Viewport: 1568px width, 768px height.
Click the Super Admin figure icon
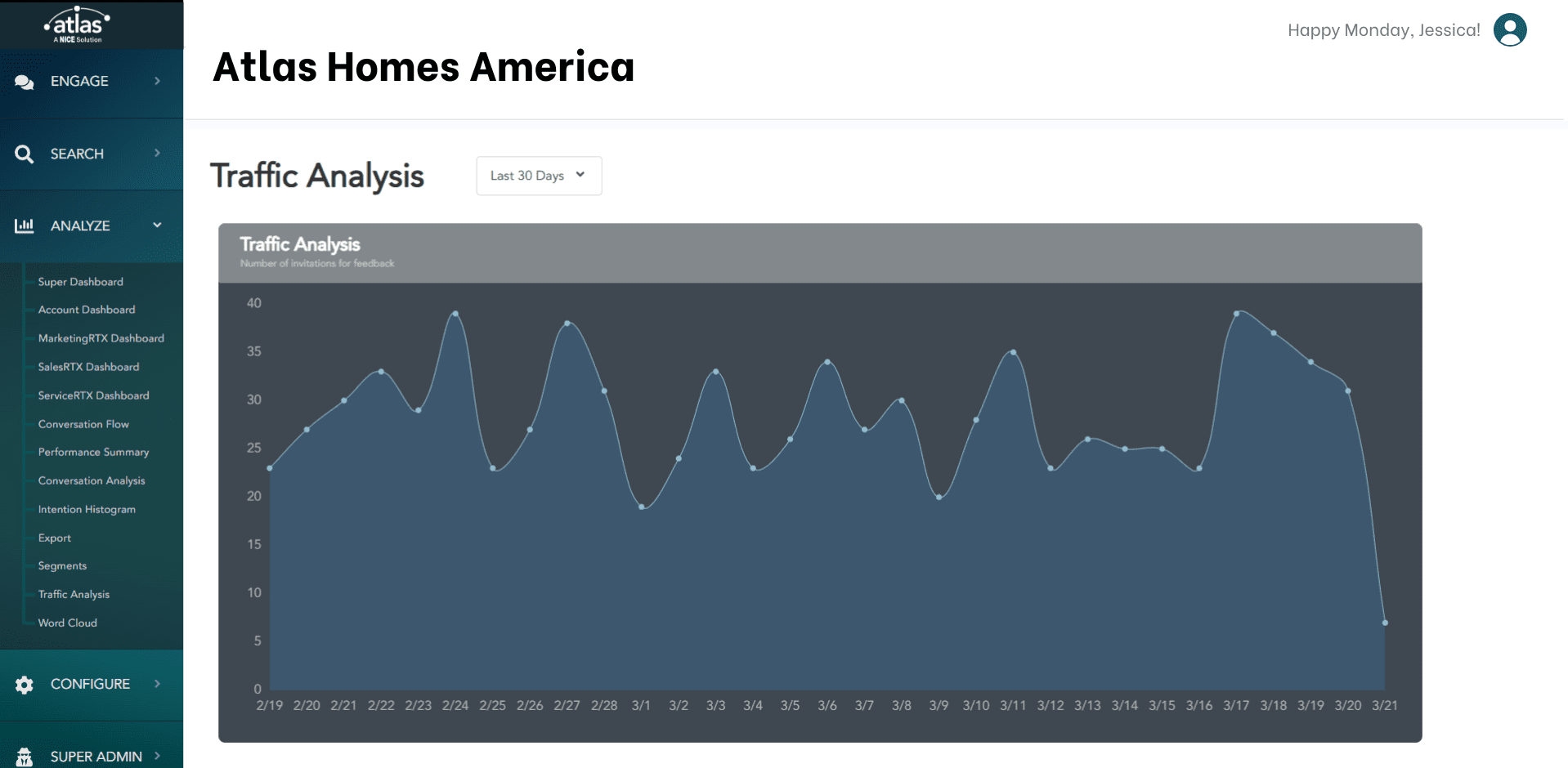(25, 757)
